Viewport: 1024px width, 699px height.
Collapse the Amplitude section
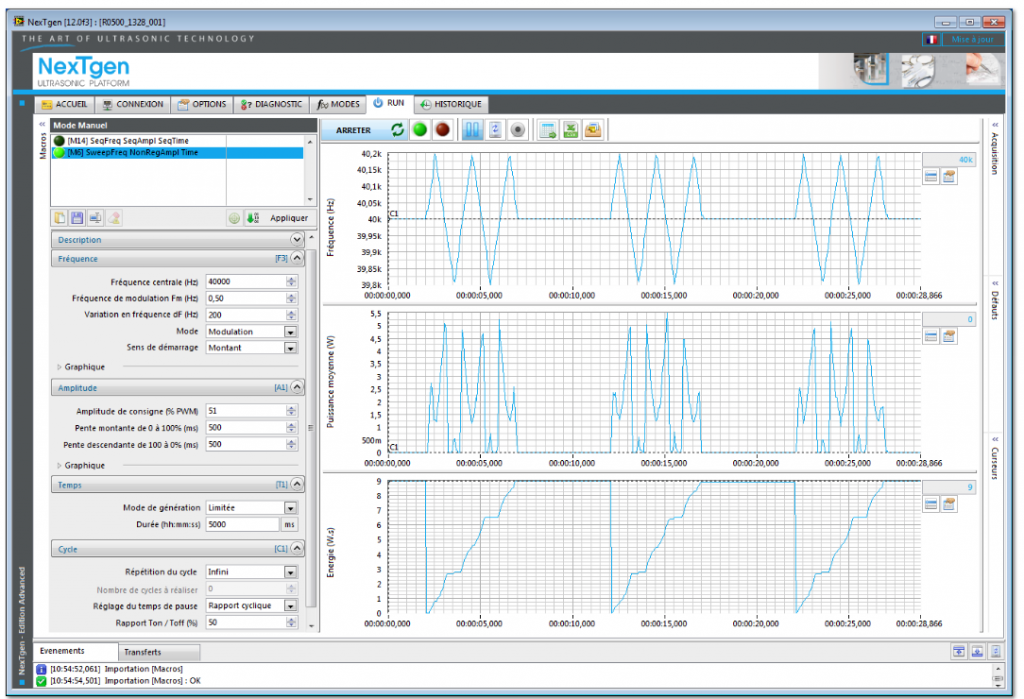click(296, 387)
